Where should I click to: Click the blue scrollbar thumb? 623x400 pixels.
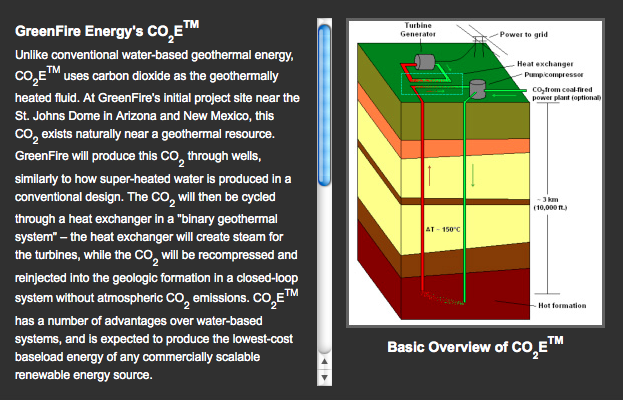tap(324, 105)
